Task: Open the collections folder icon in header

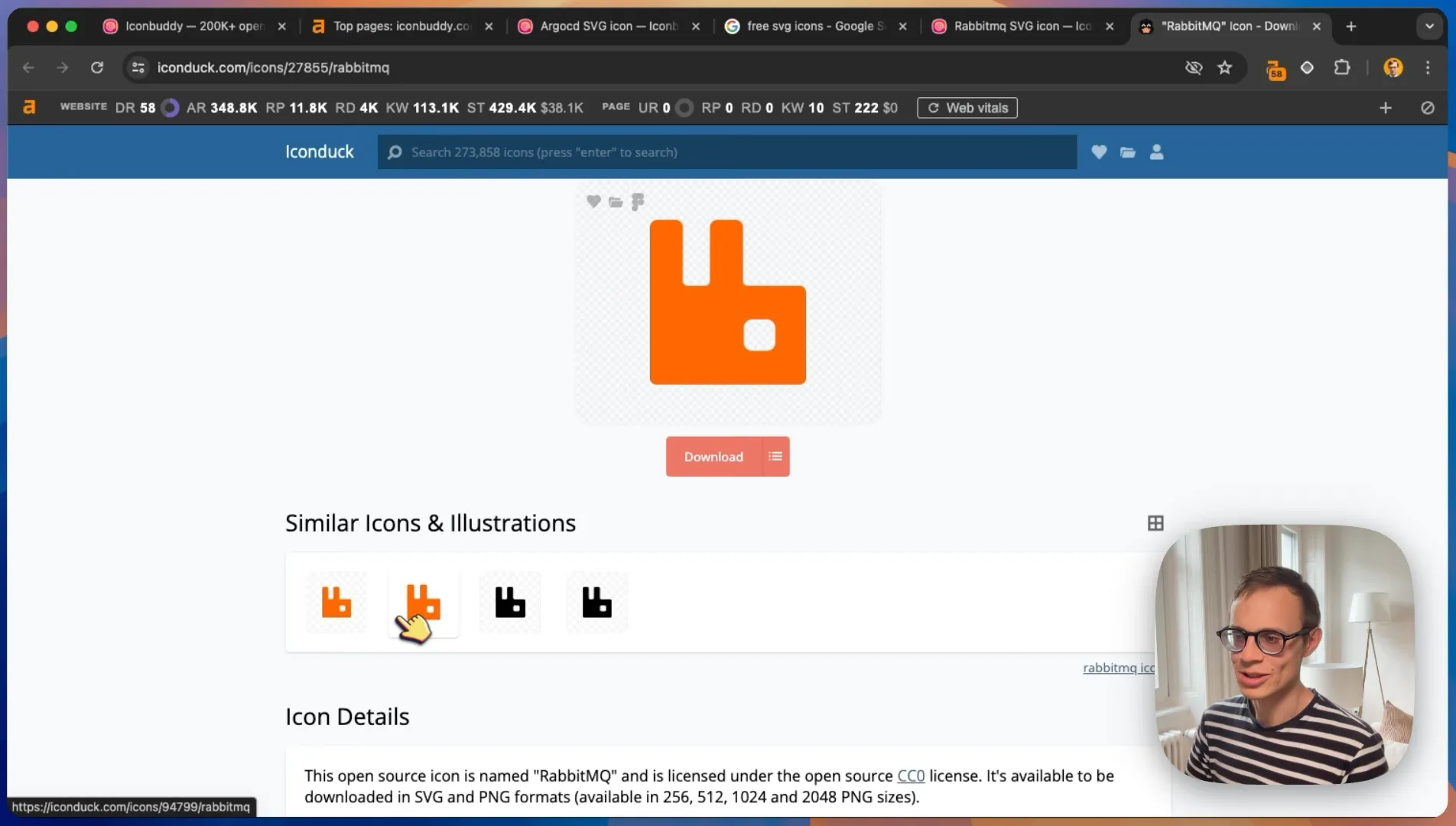Action: tap(1128, 152)
